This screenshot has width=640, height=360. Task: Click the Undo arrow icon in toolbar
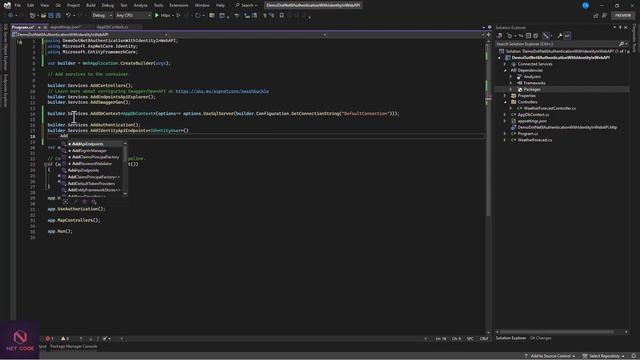tap(69, 16)
